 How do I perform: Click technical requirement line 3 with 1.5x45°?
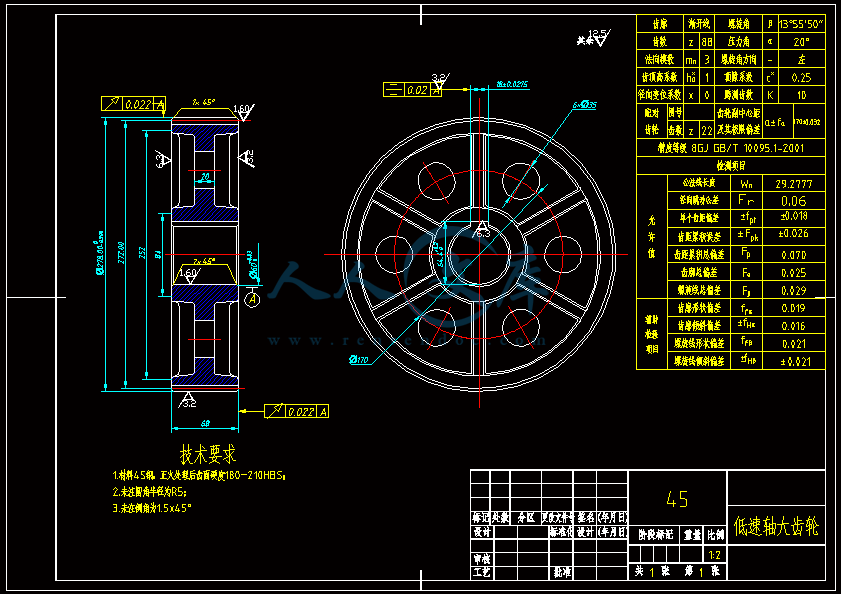click(152, 508)
